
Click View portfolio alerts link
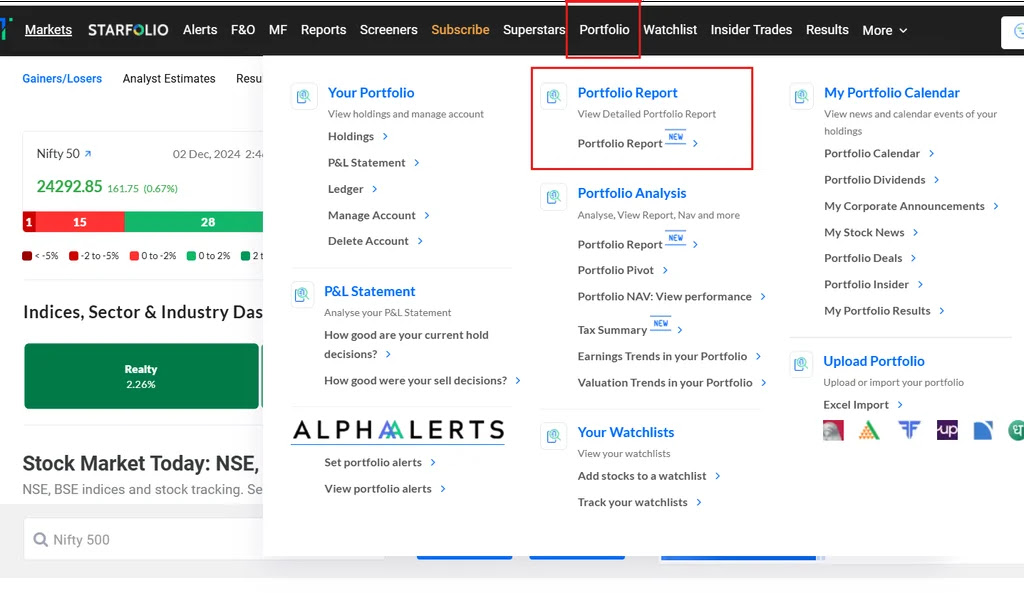pyautogui.click(x=378, y=489)
